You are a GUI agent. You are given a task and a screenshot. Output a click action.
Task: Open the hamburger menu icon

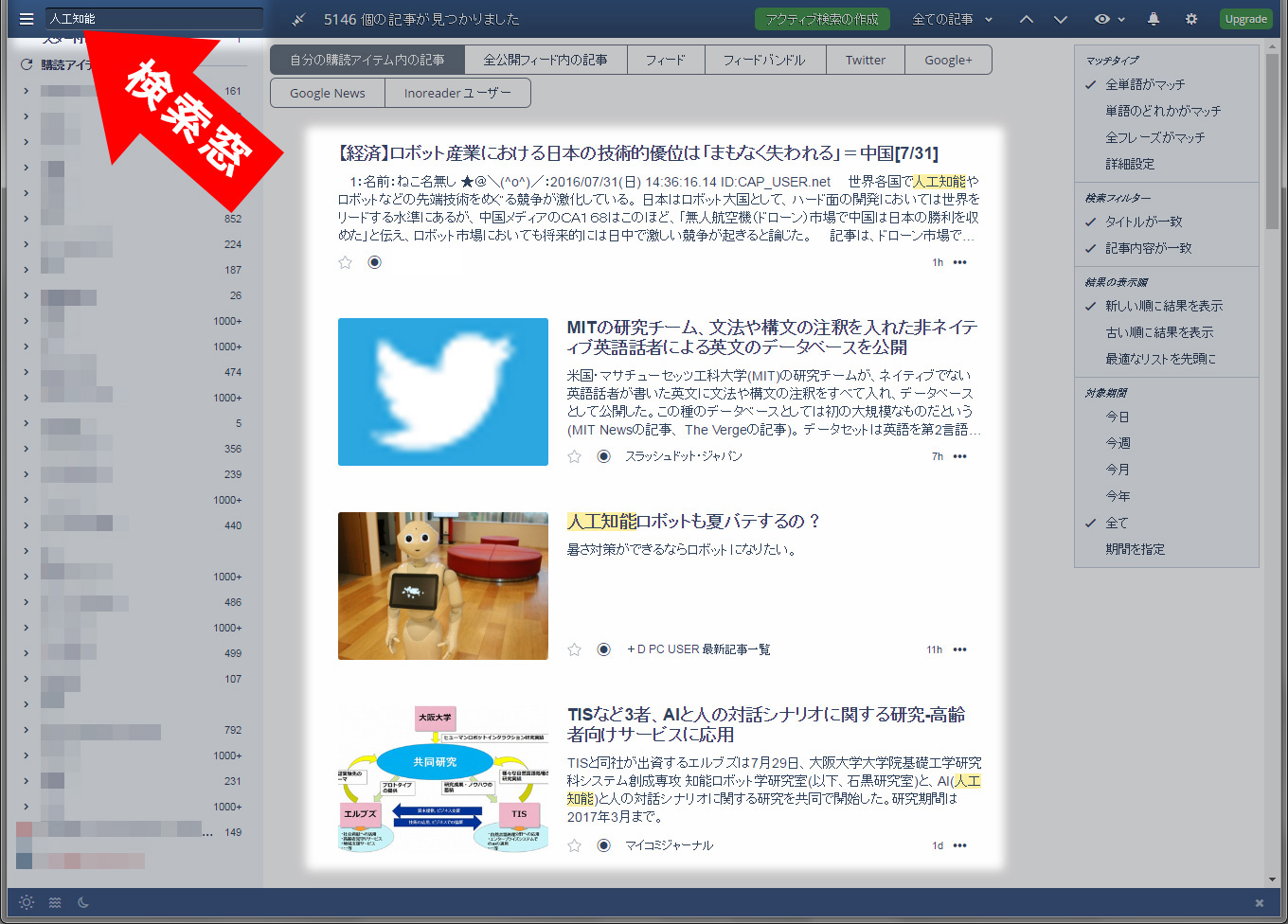click(x=27, y=19)
